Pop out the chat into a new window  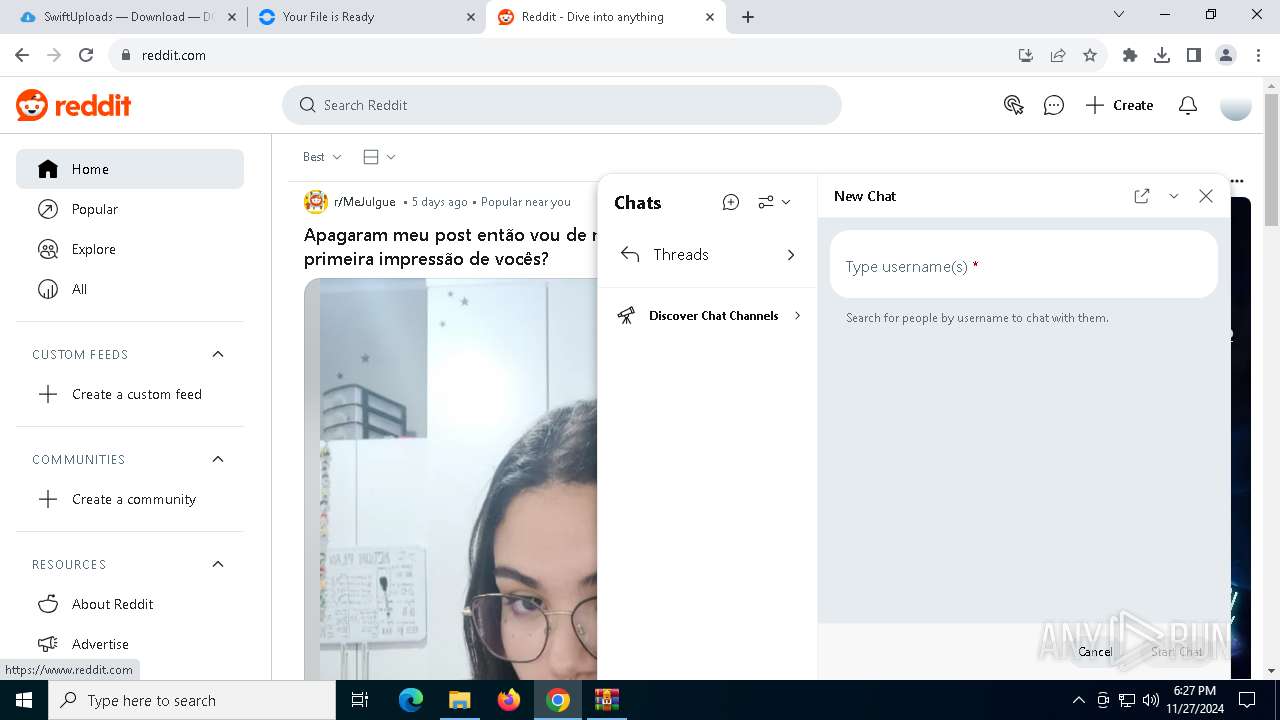(1141, 196)
